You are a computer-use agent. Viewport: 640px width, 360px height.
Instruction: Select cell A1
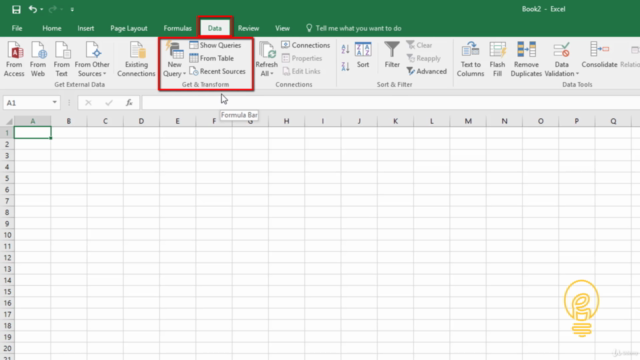(x=33, y=133)
